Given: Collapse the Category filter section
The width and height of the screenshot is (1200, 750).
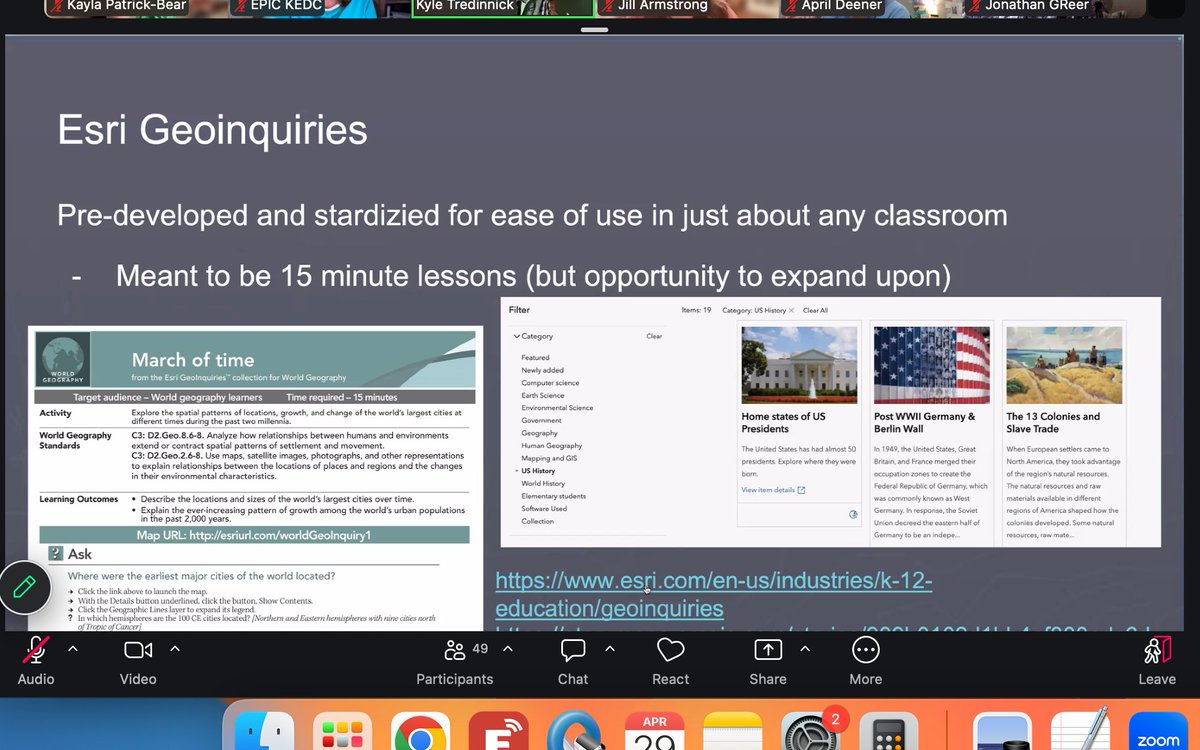Looking at the screenshot, I should click(x=517, y=336).
